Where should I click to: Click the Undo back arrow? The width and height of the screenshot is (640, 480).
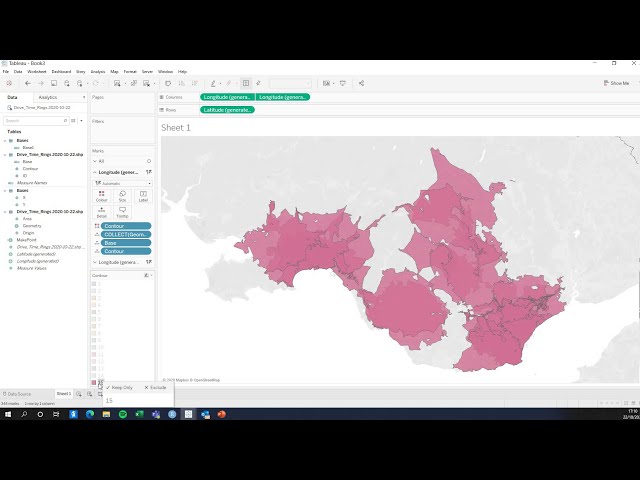[x=28, y=83]
